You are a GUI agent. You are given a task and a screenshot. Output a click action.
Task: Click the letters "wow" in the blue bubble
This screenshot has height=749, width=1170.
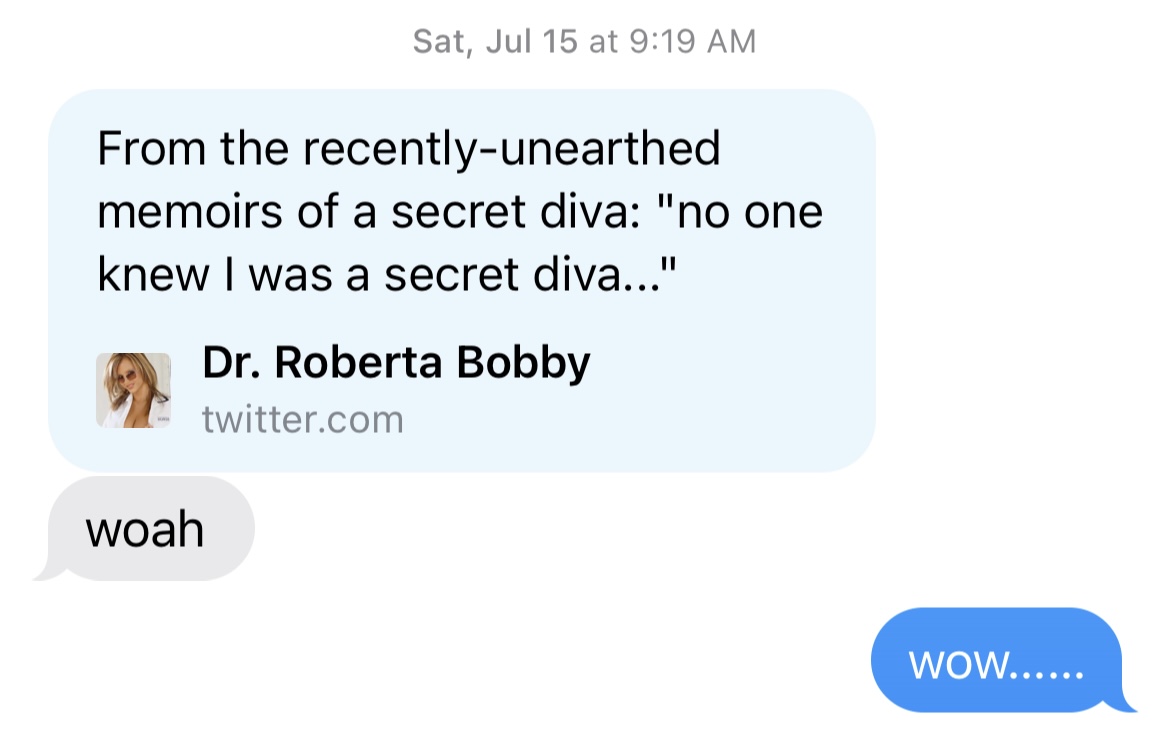tap(959, 664)
